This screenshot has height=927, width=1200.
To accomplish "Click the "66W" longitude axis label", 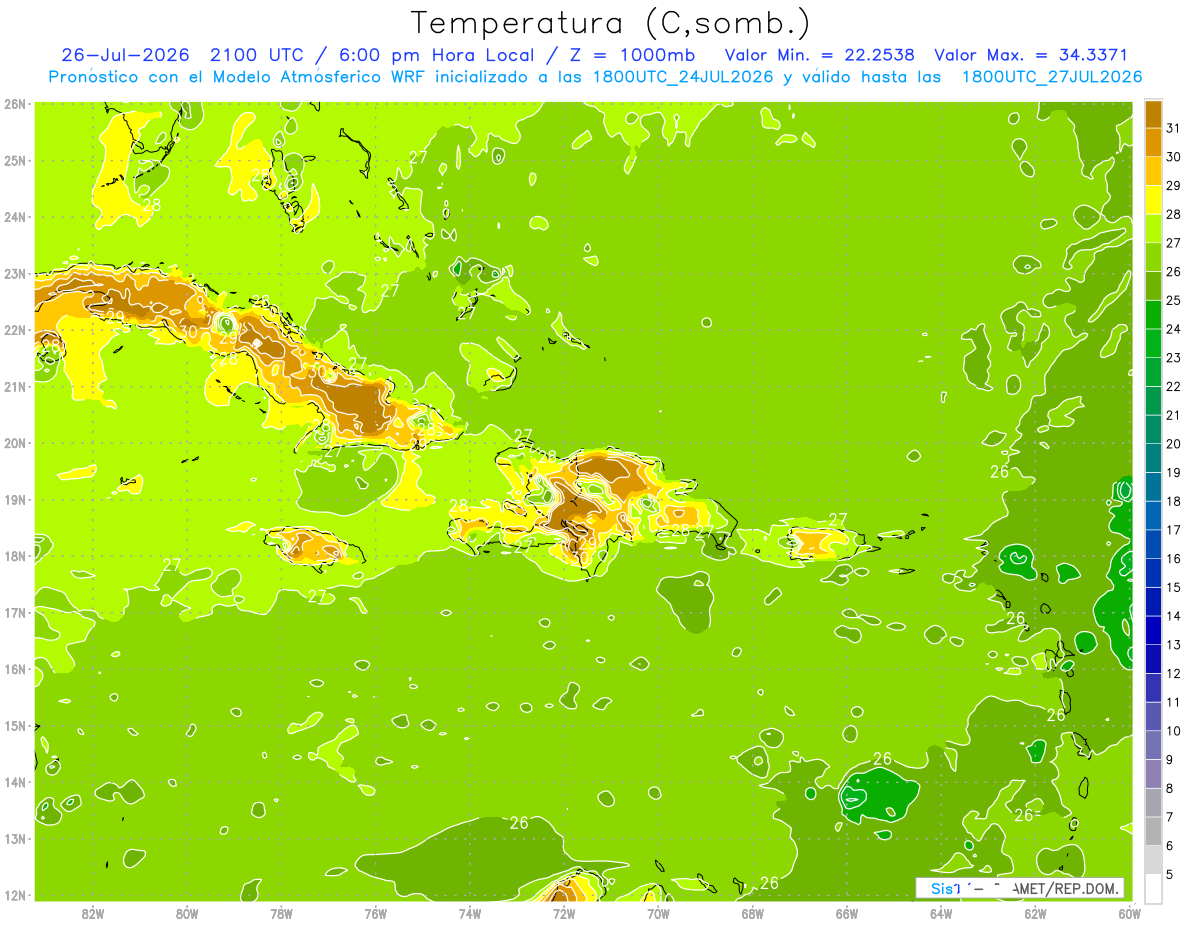I will [x=847, y=913].
